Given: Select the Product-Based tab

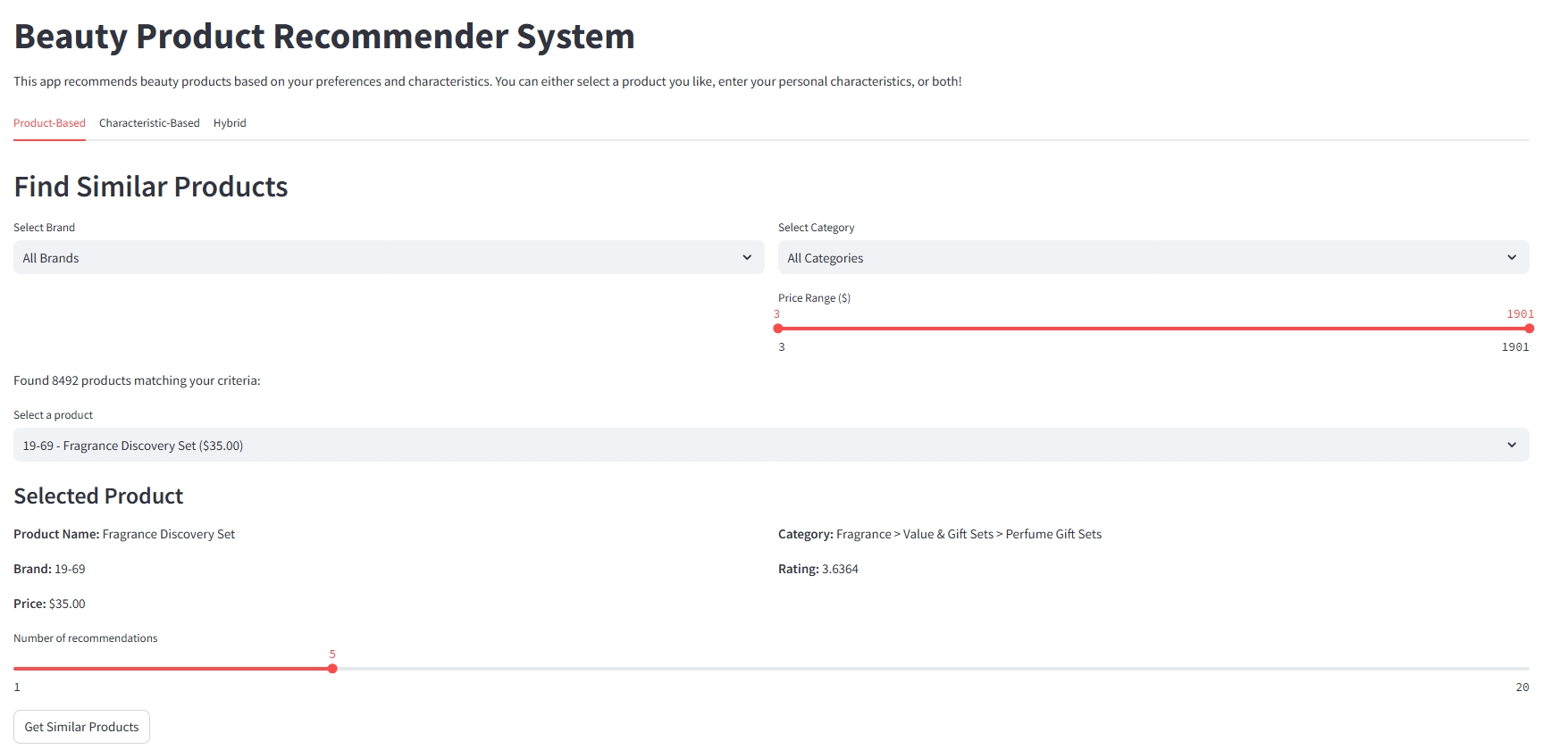Looking at the screenshot, I should [x=49, y=123].
